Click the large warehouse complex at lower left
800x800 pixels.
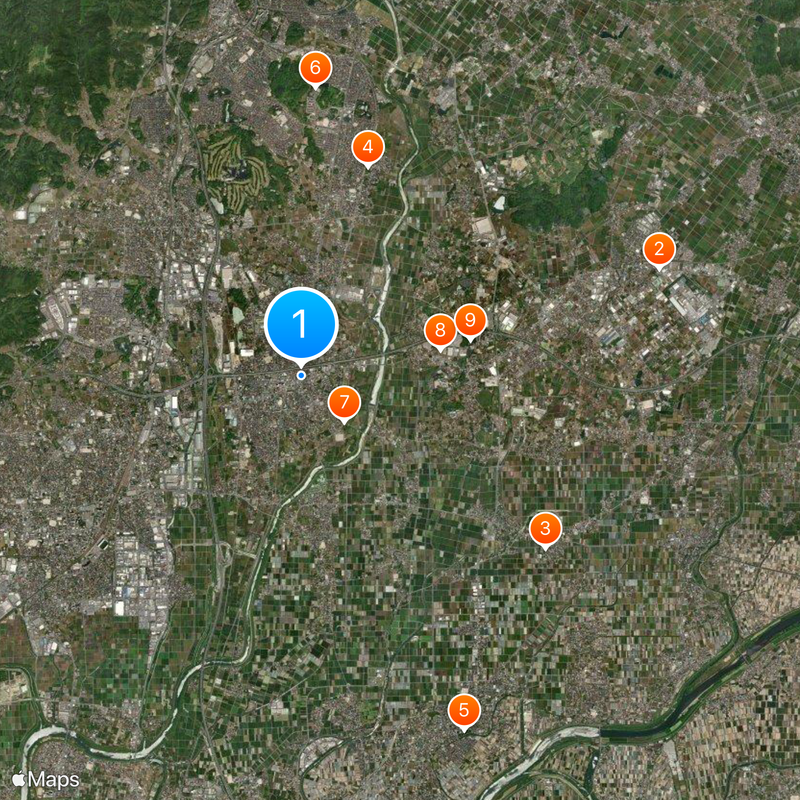140,582
